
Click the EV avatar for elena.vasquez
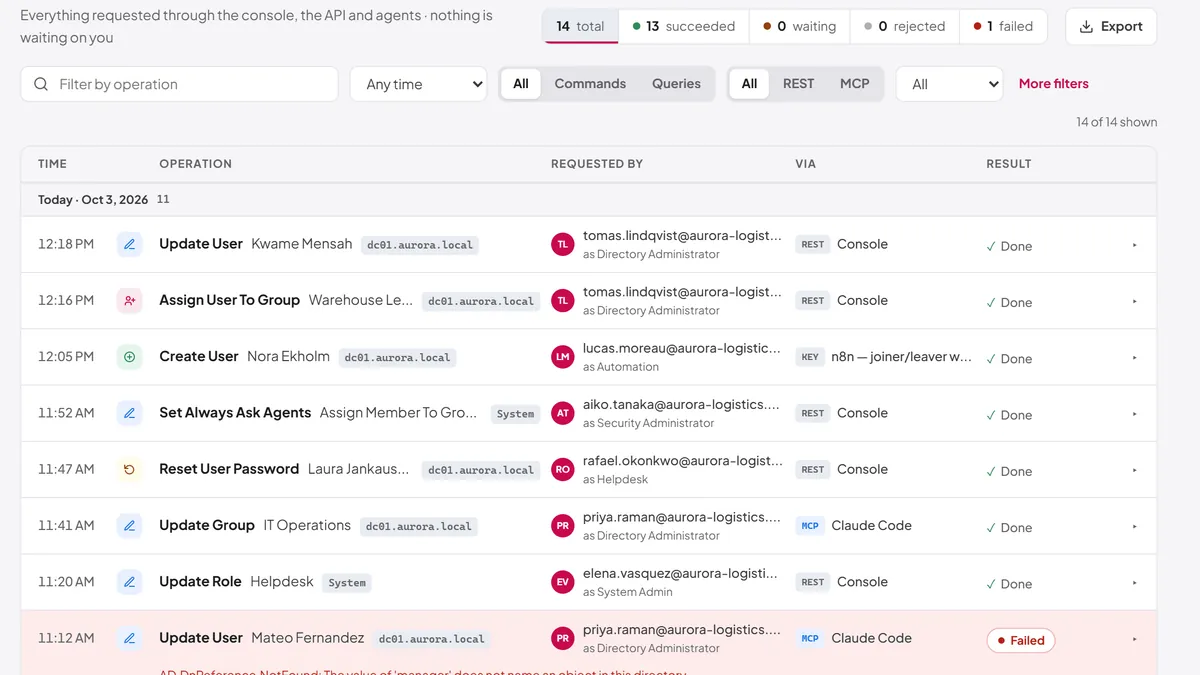(563, 581)
